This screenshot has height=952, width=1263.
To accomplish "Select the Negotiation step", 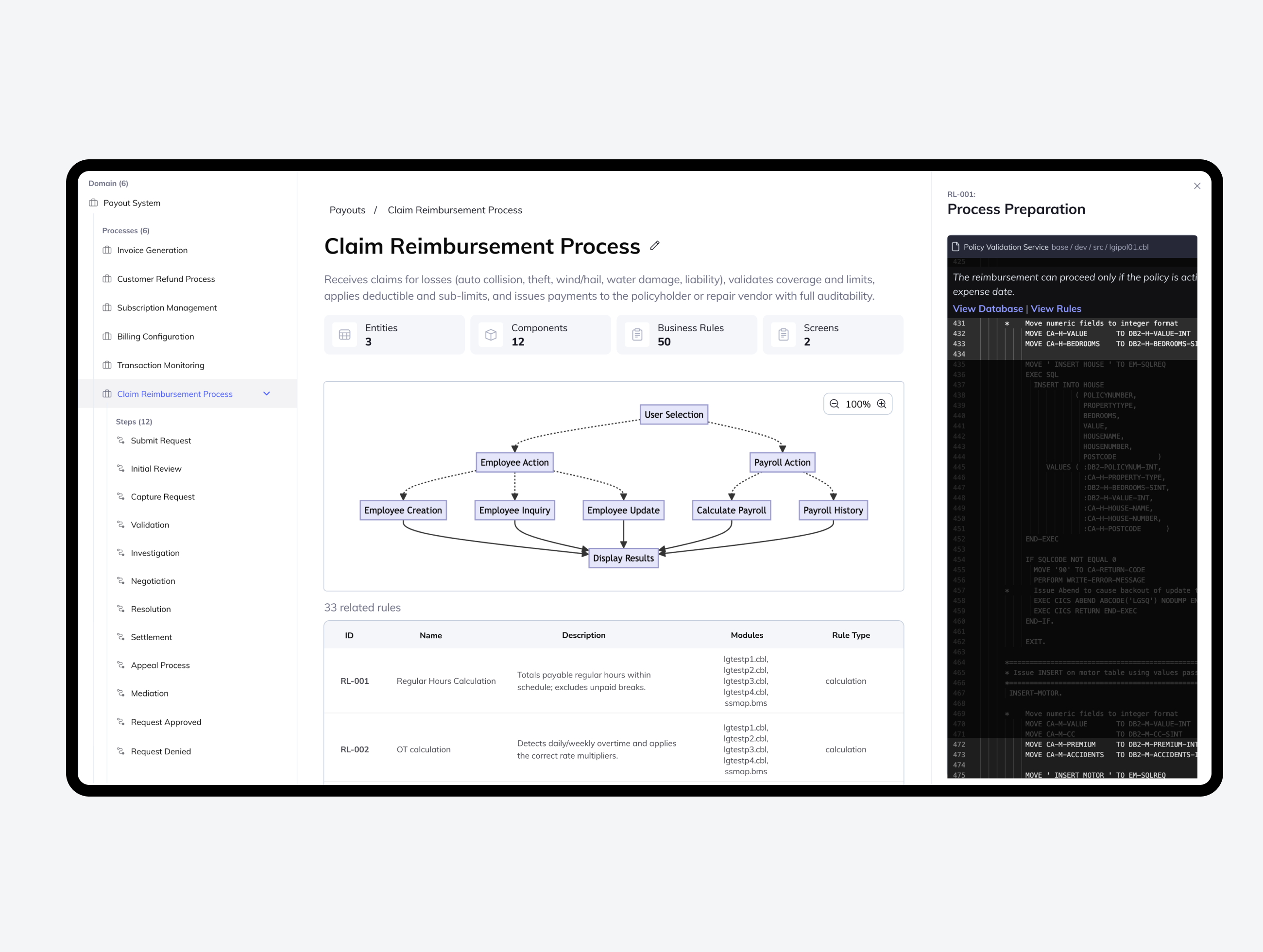I will click(x=153, y=581).
